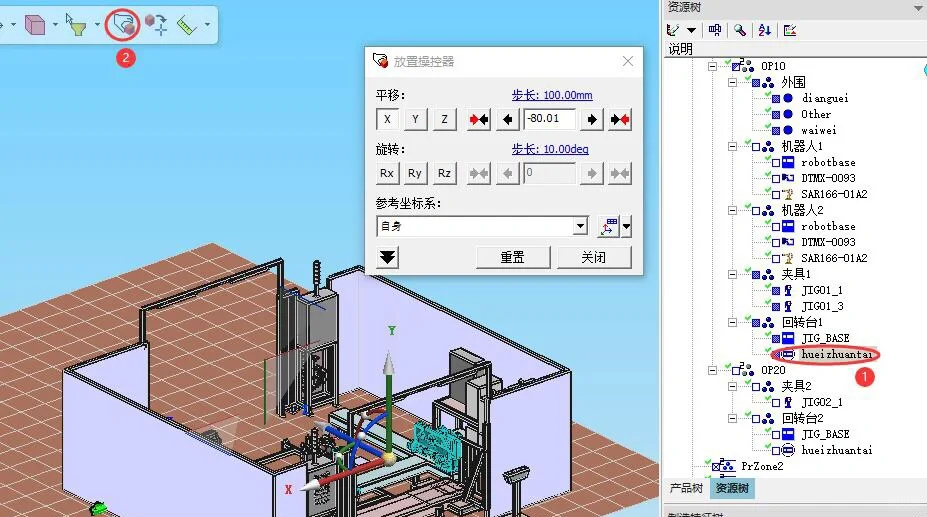
Task: Click the blue circle icon beside dianguei
Action: click(788, 98)
